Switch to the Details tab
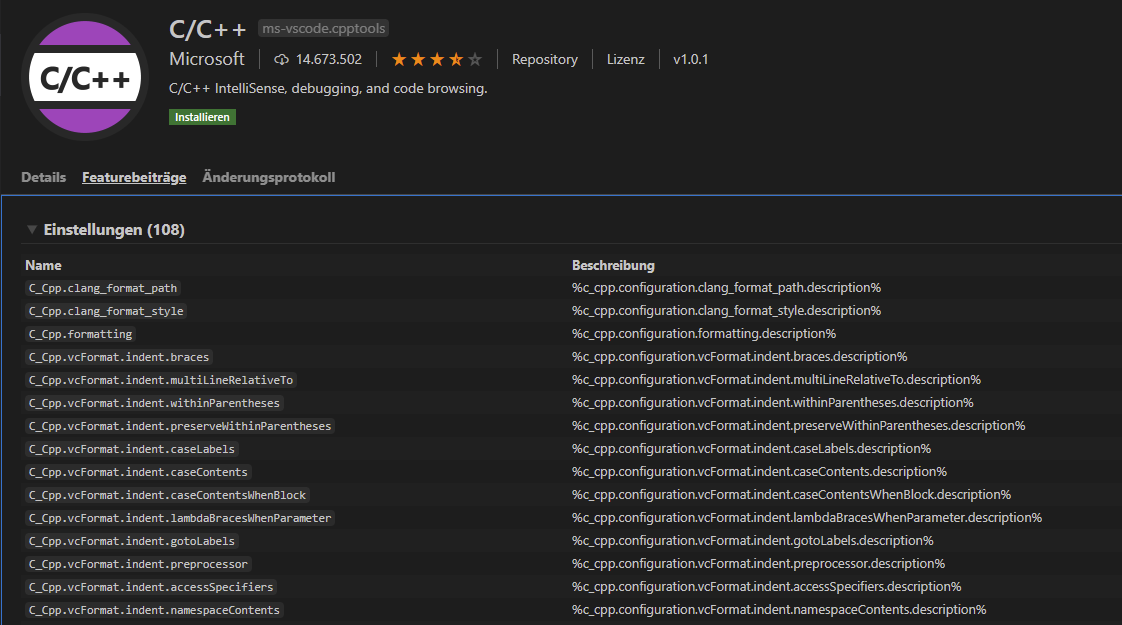This screenshot has width=1122, height=625. (x=43, y=177)
